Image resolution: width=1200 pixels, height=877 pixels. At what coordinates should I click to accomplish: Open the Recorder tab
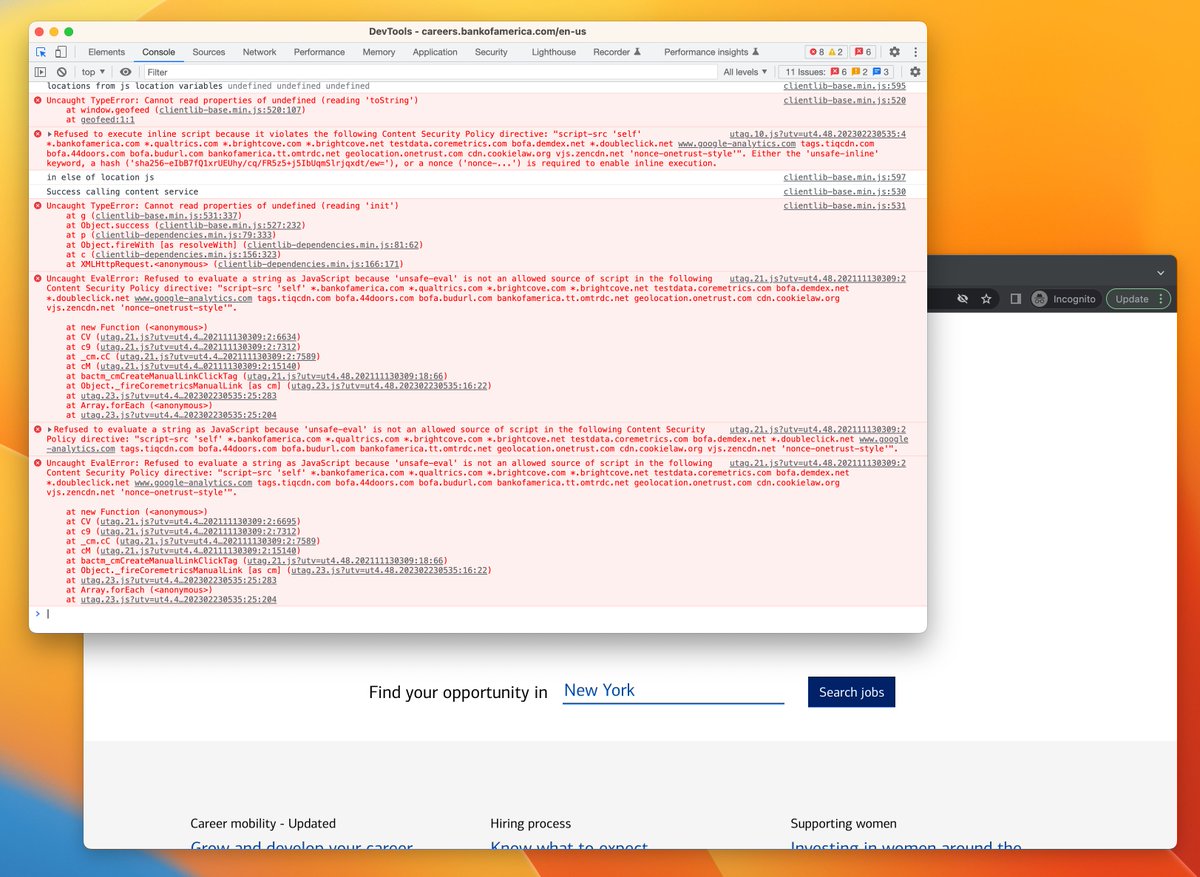pyautogui.click(x=617, y=52)
